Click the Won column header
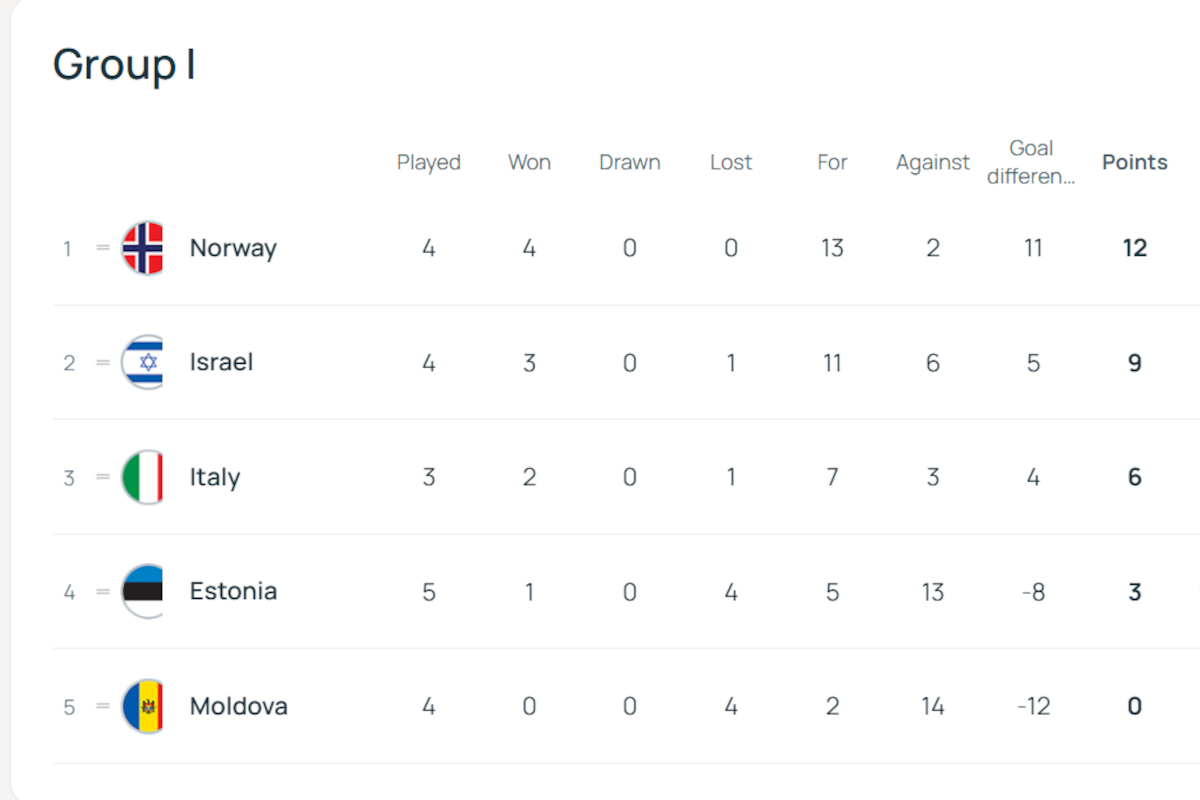1200x800 pixels. 529,162
